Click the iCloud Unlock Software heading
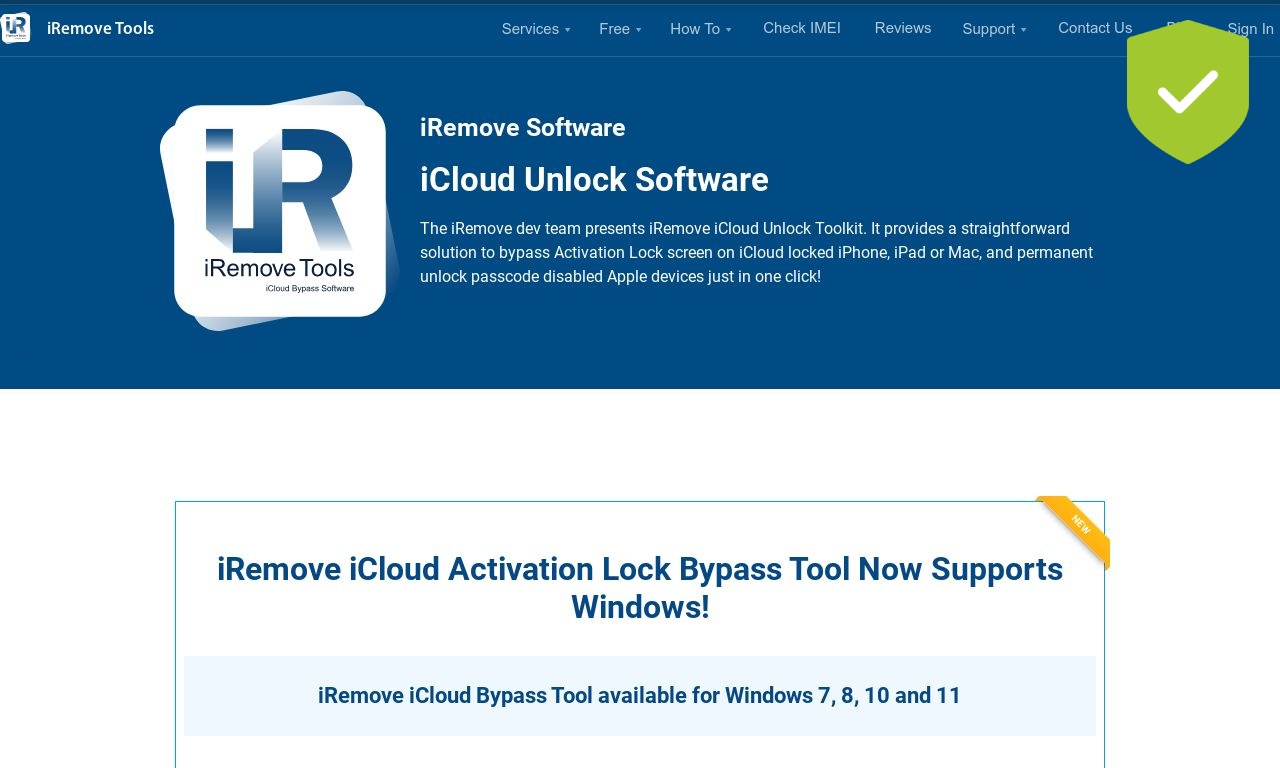The image size is (1280, 768). (x=594, y=179)
